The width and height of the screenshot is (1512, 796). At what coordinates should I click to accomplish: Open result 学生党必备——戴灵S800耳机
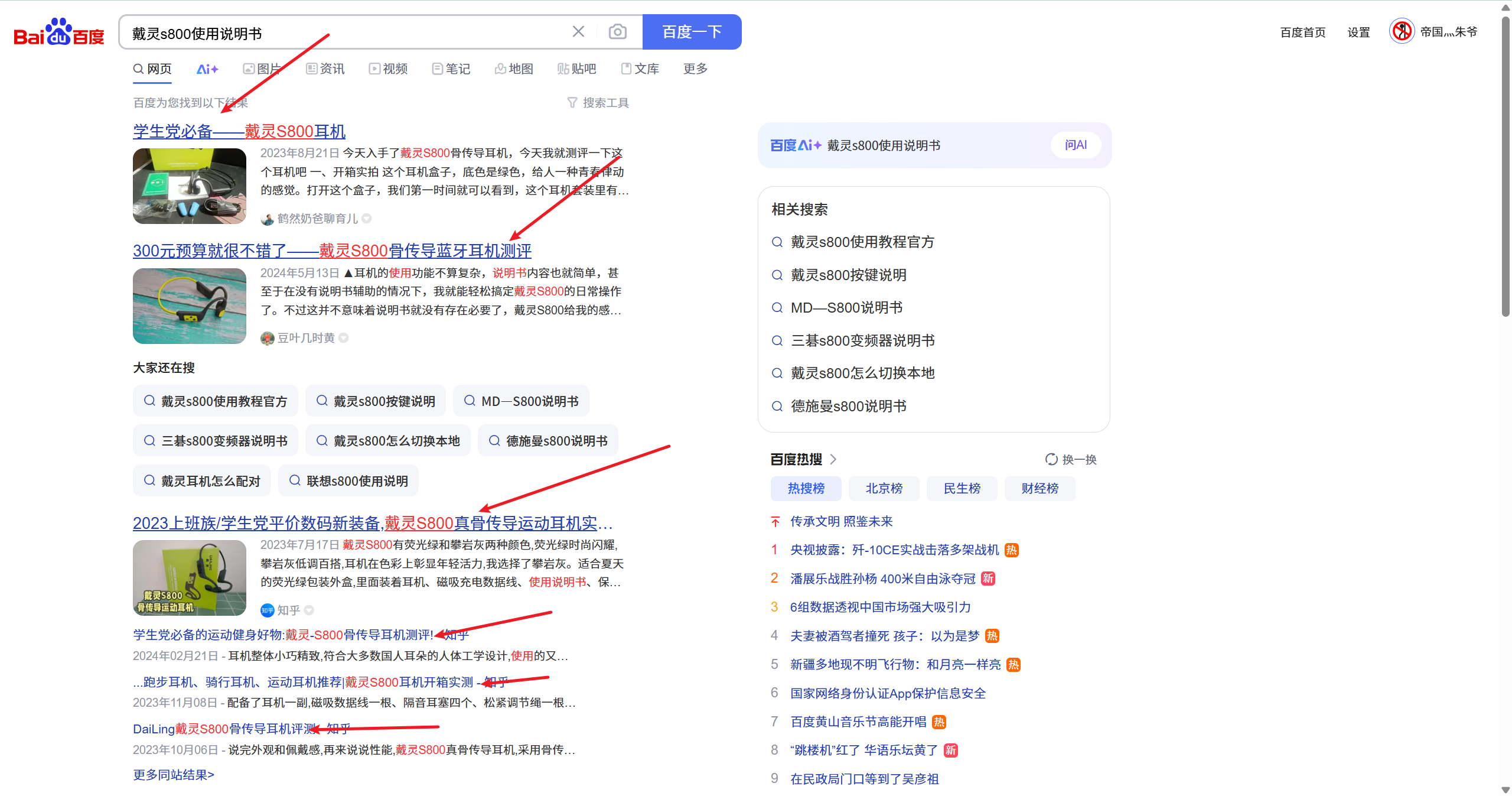[x=239, y=132]
